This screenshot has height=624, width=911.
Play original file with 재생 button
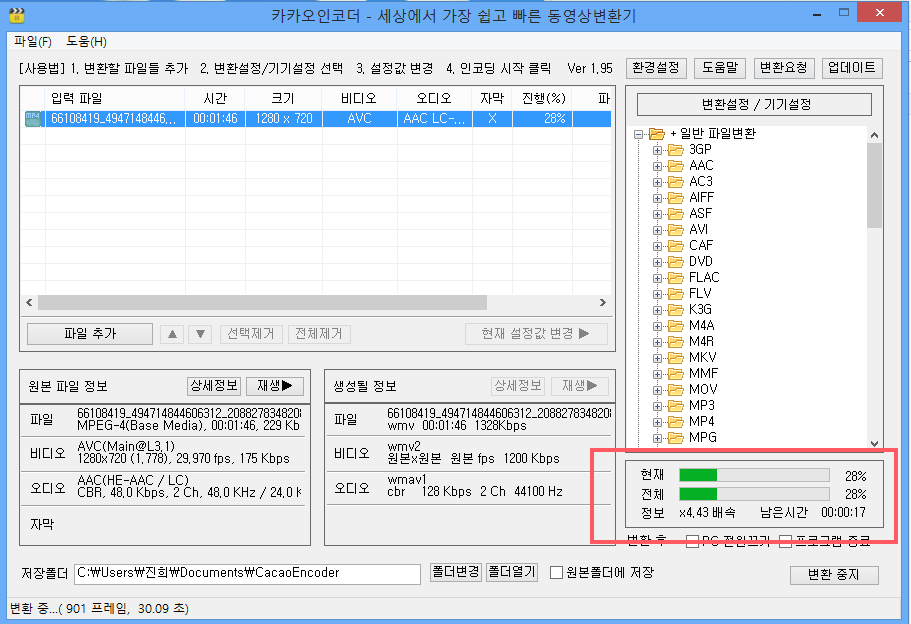click(x=274, y=386)
